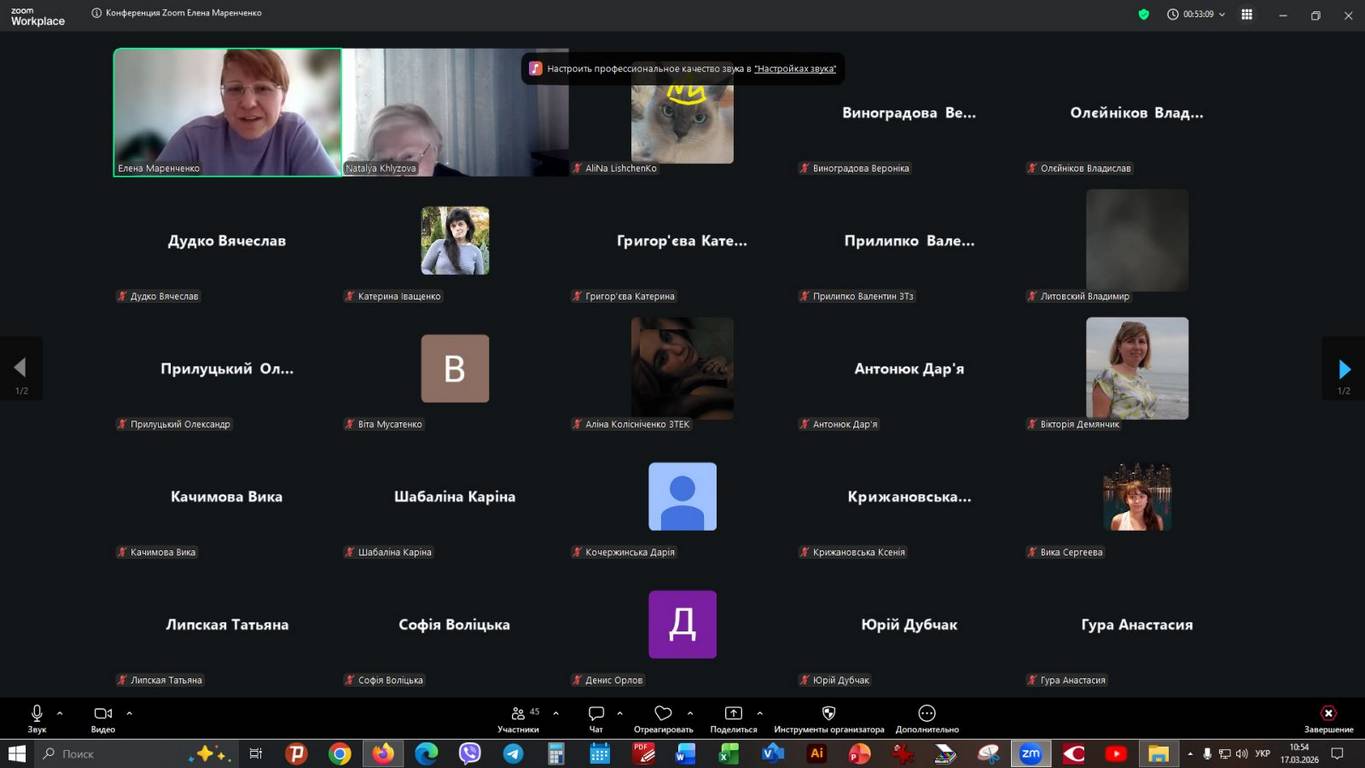Open the Reactions heart icon

pyautogui.click(x=662, y=714)
